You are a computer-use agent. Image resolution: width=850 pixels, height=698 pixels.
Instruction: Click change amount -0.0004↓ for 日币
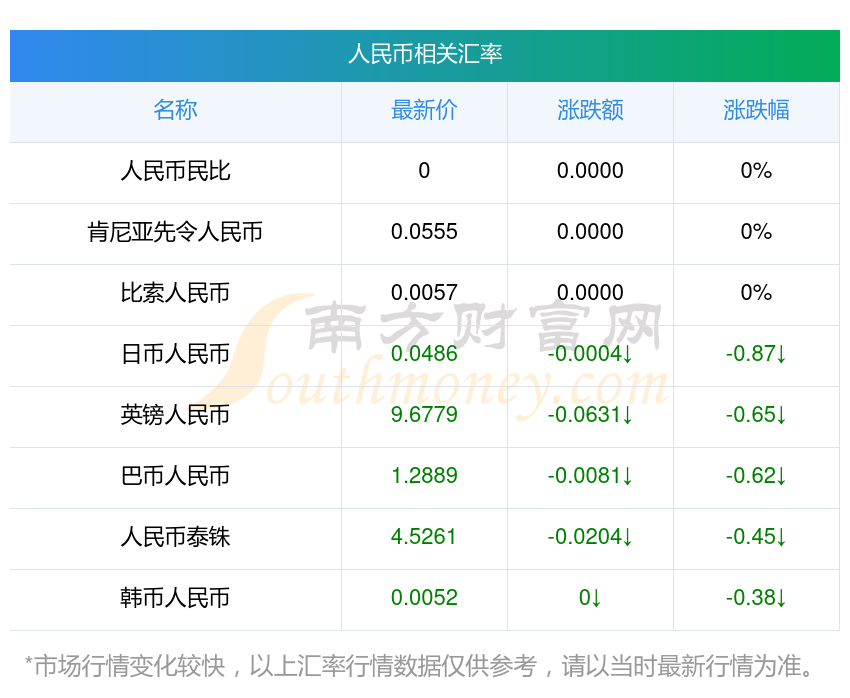[x=590, y=354]
